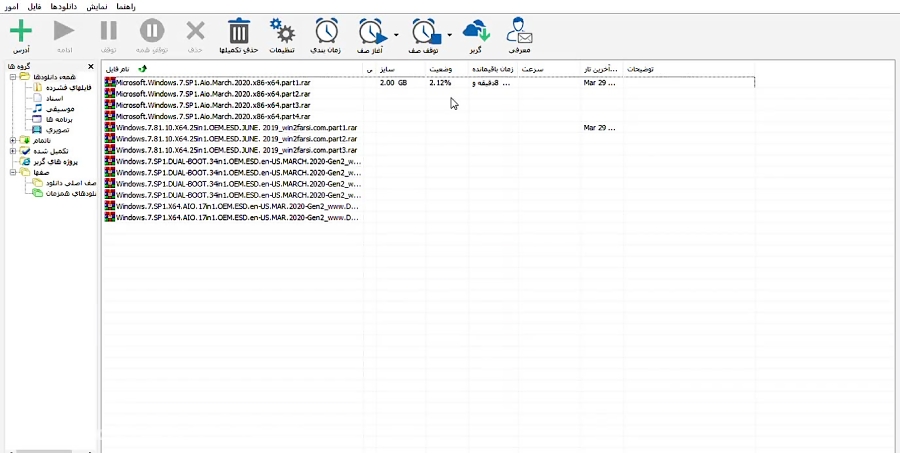Open the راهنما (Help) menu
This screenshot has width=900, height=453.
pos(125,7)
